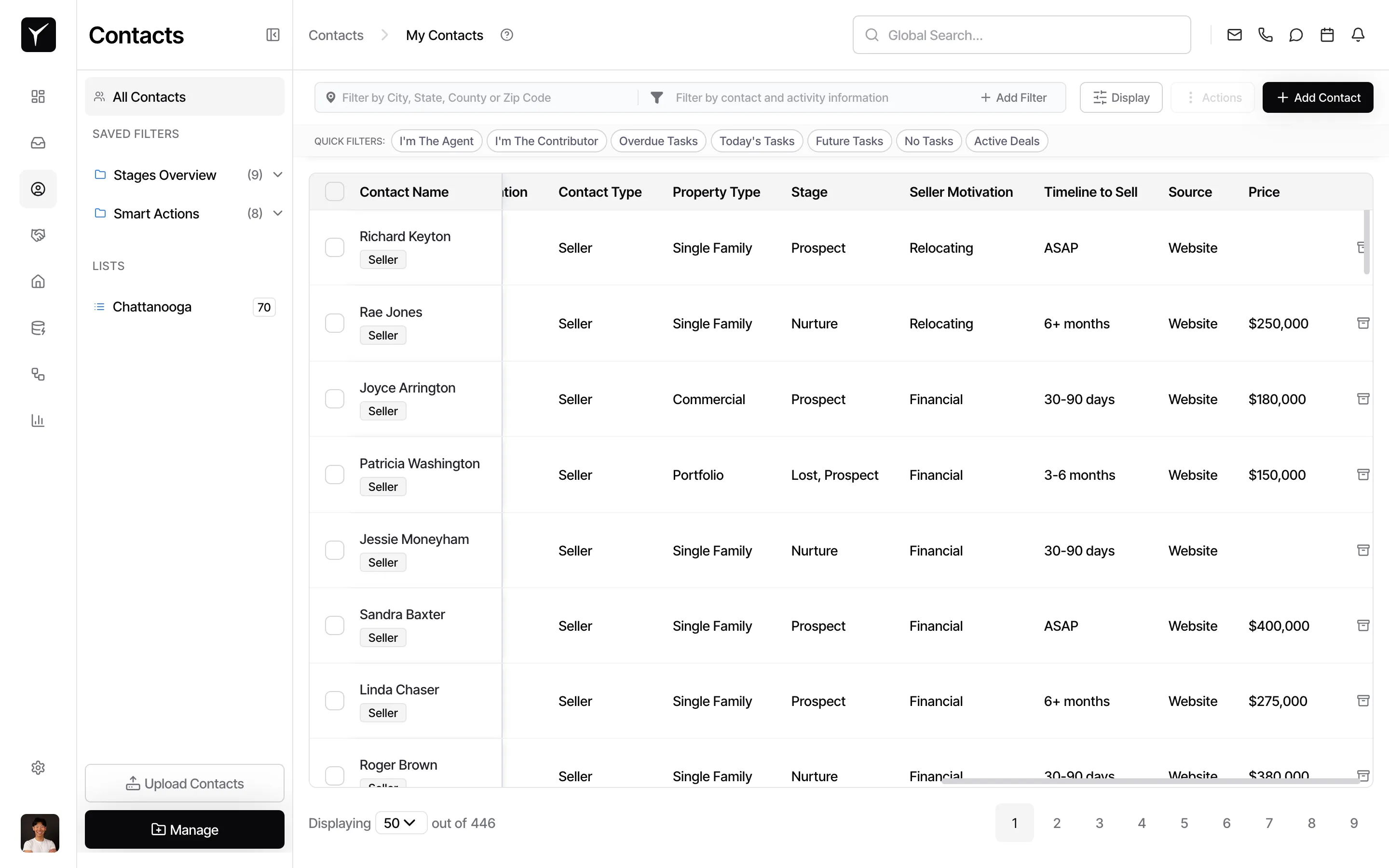The image size is (1389, 868).
Task: Expand the Smart Actions saved filter
Action: [278, 213]
